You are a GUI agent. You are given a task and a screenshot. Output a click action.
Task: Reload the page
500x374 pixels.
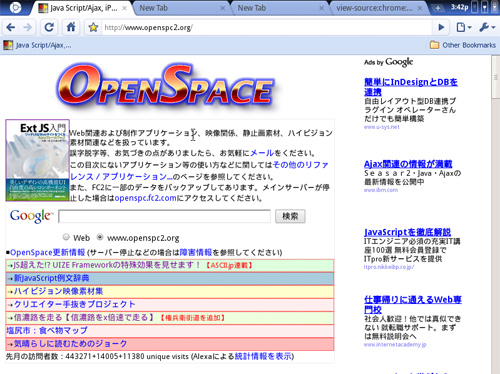[49, 27]
